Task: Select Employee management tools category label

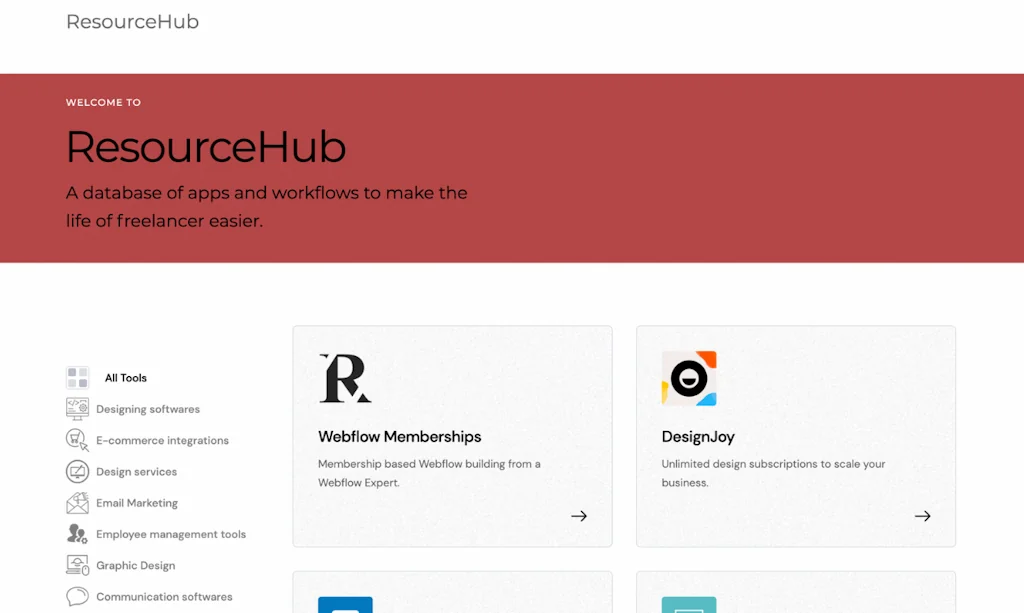Action: pos(171,534)
